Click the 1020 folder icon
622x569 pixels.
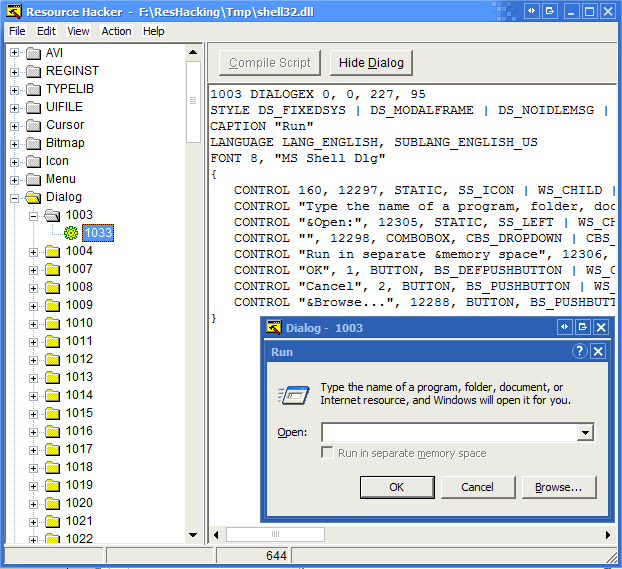(x=52, y=503)
